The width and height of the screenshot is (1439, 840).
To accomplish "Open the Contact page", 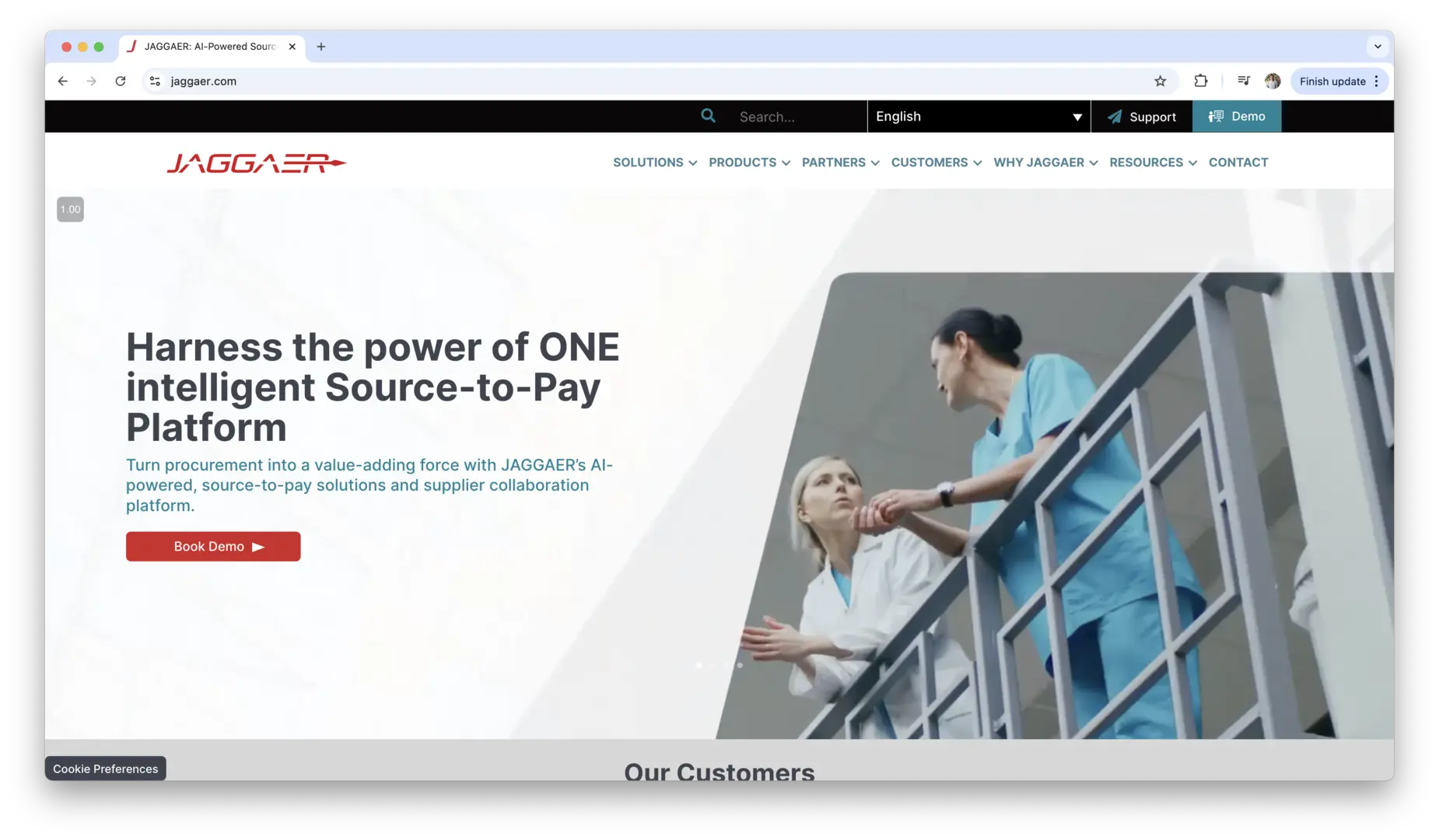I will point(1238,163).
